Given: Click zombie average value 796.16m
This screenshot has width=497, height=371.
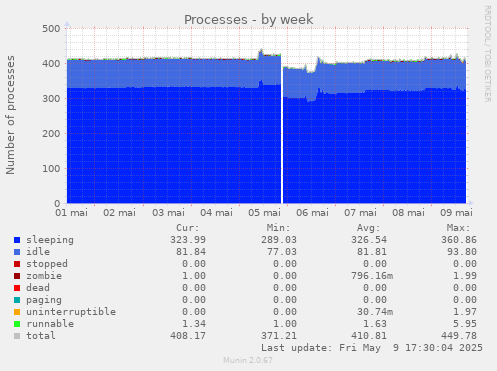Looking at the screenshot, I should click(372, 276).
